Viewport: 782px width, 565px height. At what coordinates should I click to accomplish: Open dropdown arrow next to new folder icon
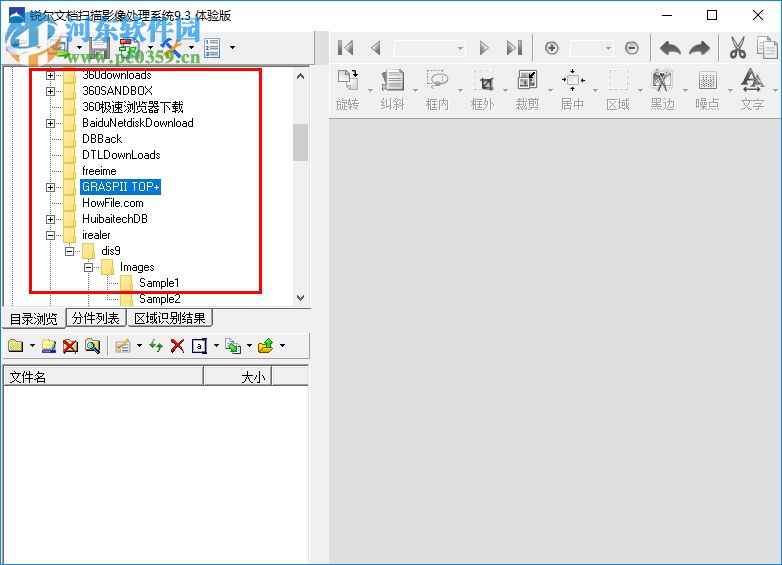(32, 346)
